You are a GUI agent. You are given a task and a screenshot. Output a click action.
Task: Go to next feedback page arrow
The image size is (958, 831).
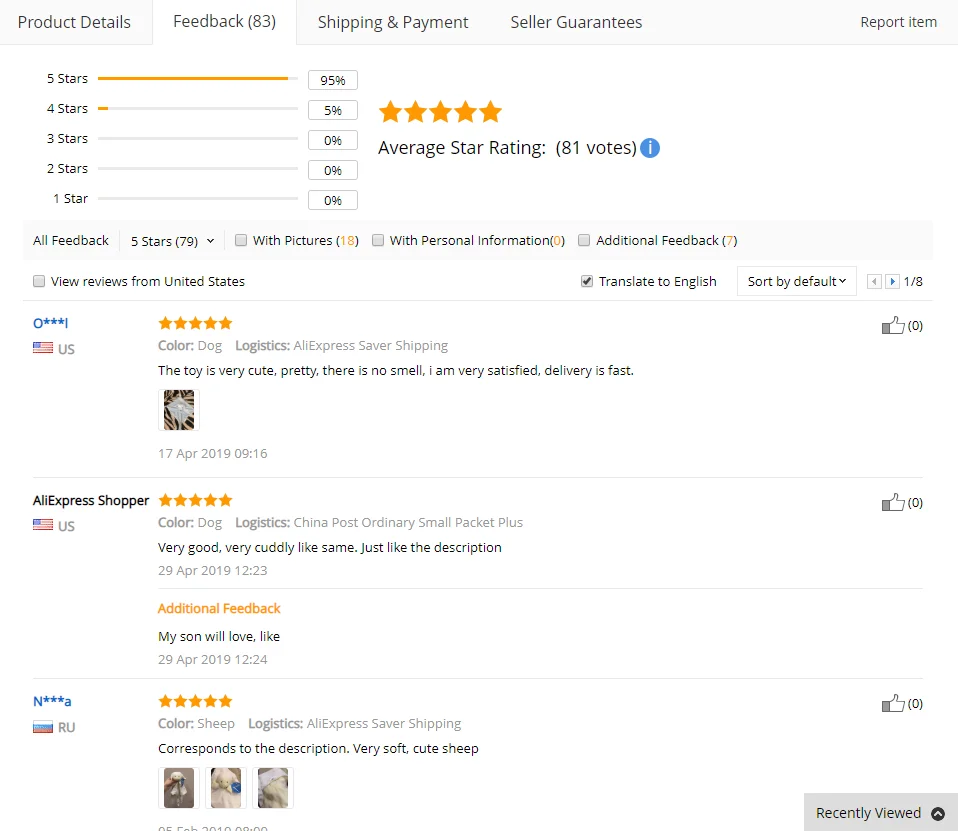892,282
